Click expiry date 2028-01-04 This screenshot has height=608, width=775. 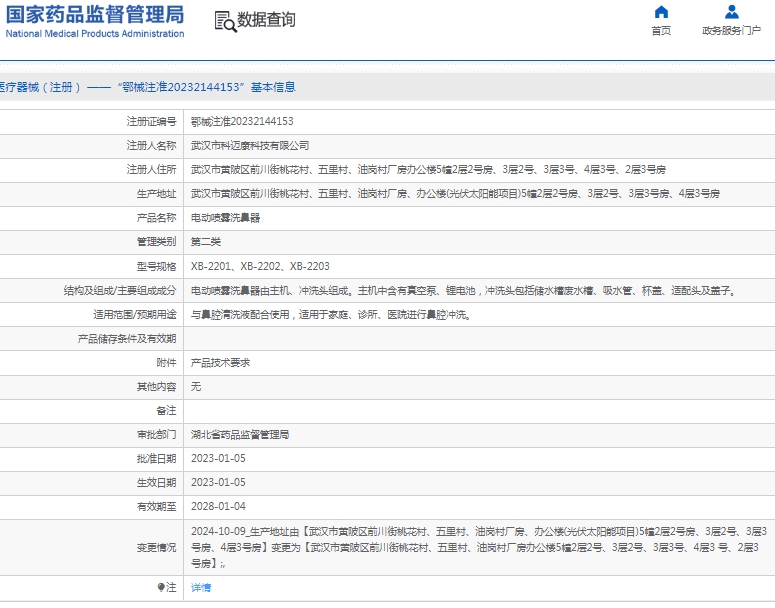tap(218, 506)
